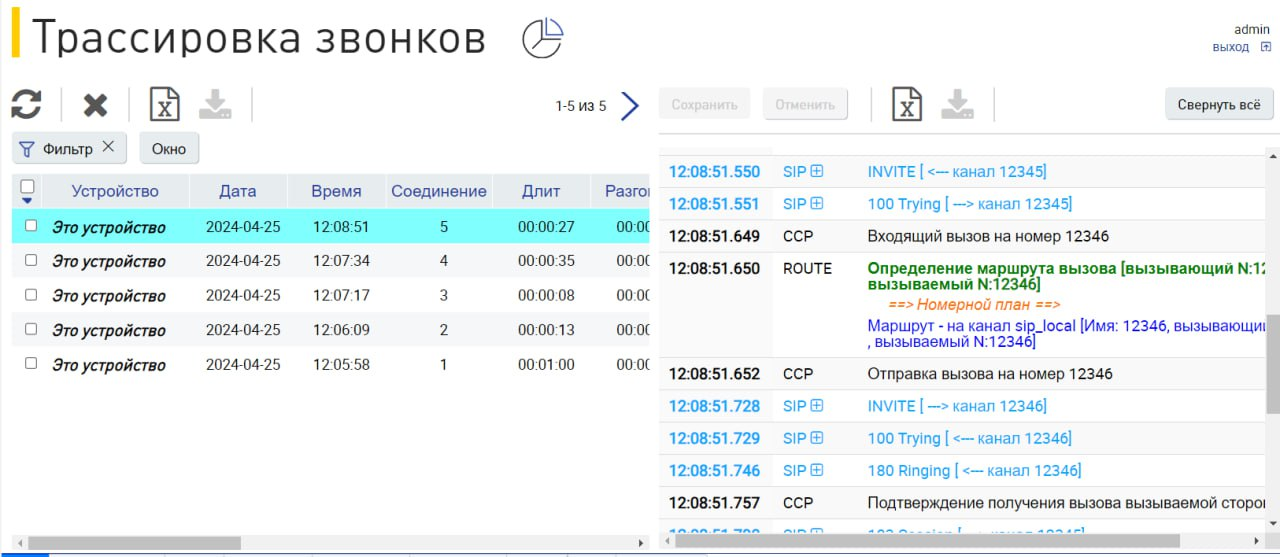Viewport: 1280px width, 557px height.
Task: Expand SIP details for INVITE 12:08:51.550
Action: point(817,171)
